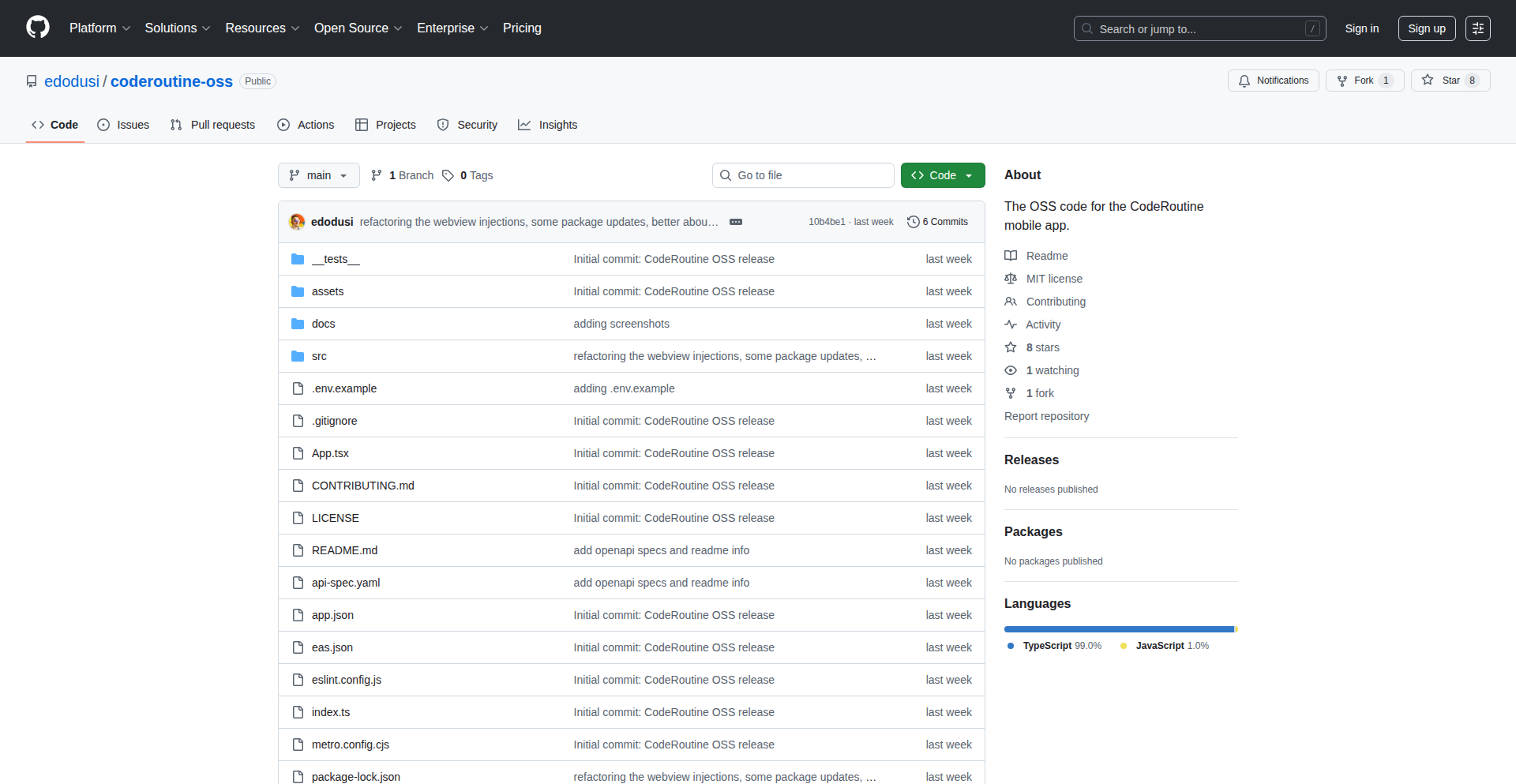This screenshot has height=784, width=1516.
Task: Click the Go to file field
Action: click(x=803, y=175)
